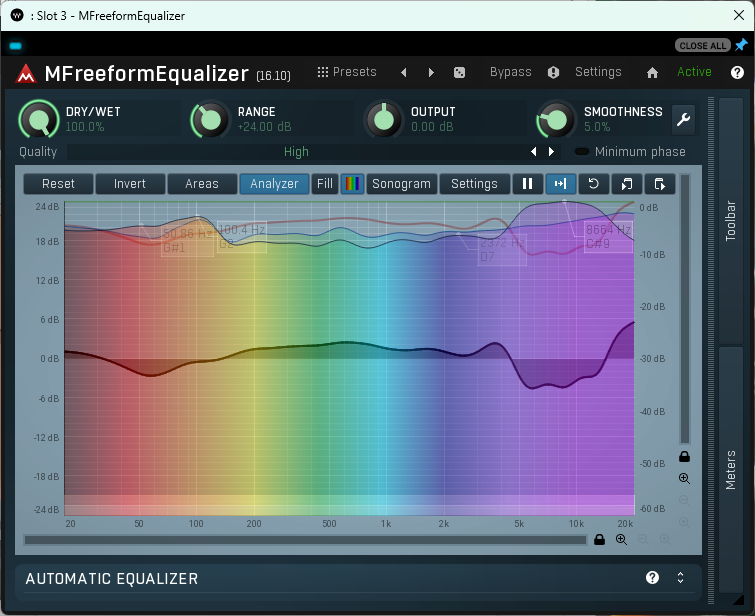Click the vertical graph scrollbar

click(684, 309)
